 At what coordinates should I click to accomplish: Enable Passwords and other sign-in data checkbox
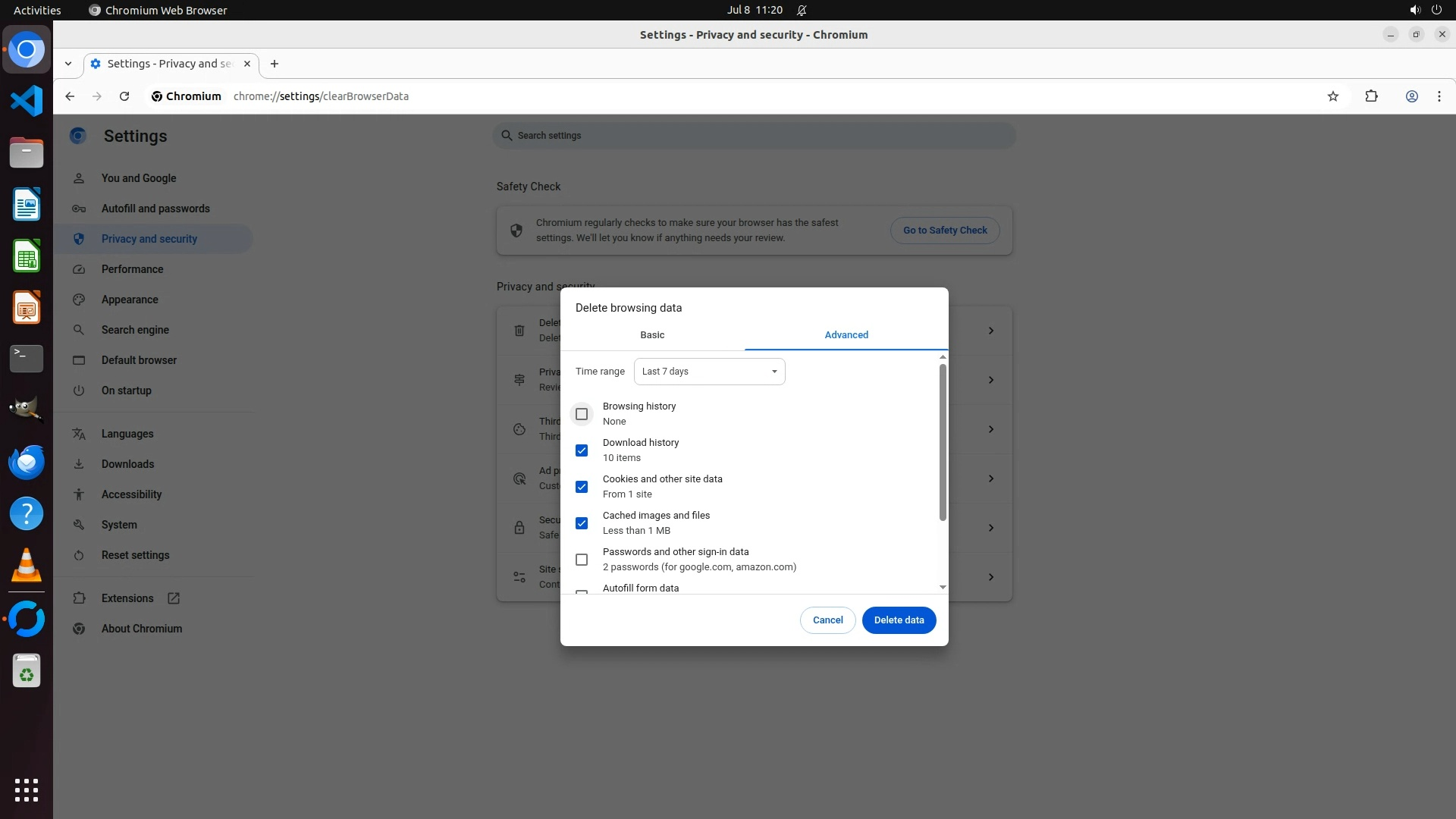(x=582, y=560)
